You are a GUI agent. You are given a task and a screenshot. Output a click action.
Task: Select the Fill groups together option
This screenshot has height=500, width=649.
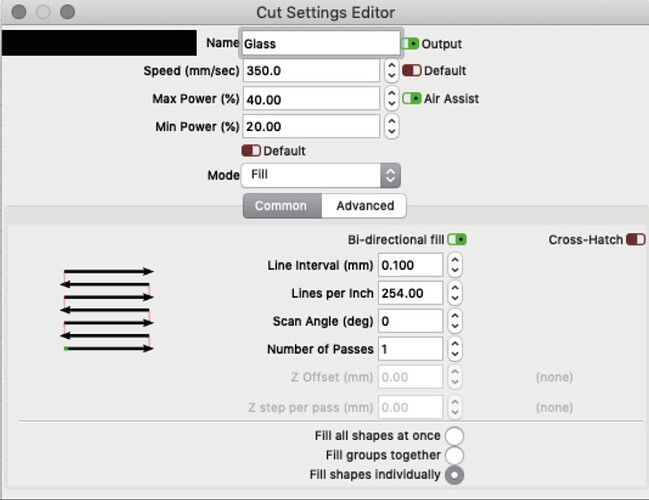click(455, 456)
